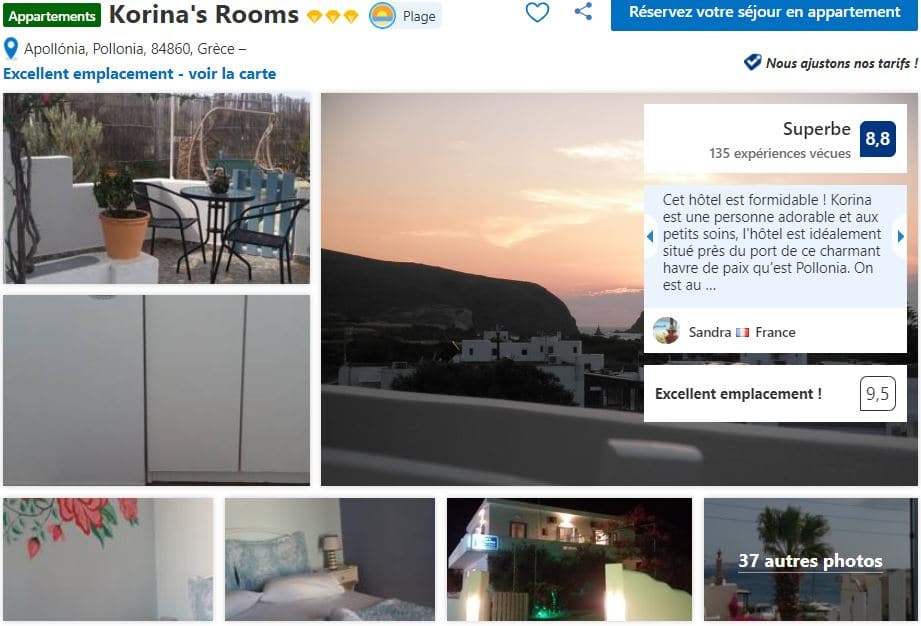This screenshot has width=921, height=626.
Task: Click the map pin location icon
Action: click(x=11, y=49)
